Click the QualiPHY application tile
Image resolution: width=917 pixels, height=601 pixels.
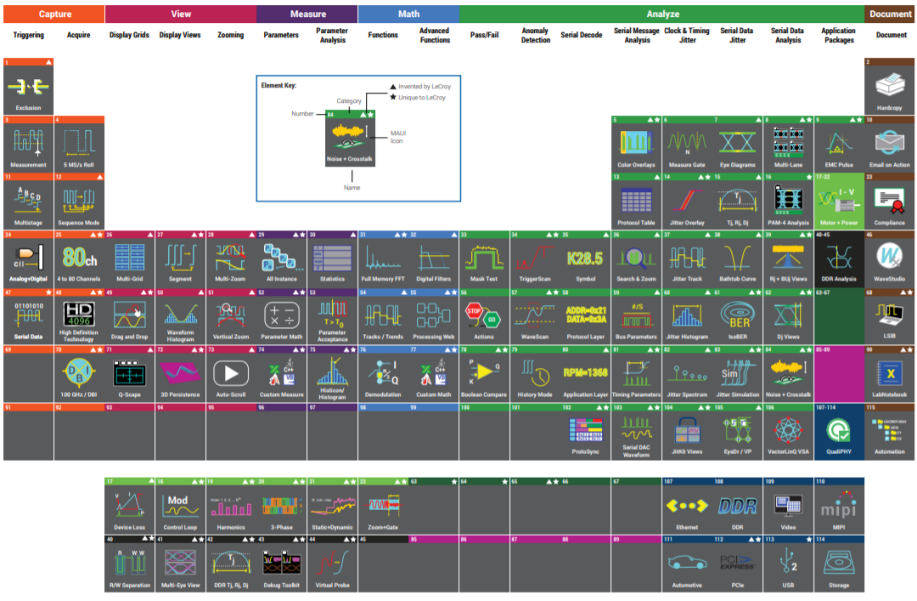click(838, 432)
